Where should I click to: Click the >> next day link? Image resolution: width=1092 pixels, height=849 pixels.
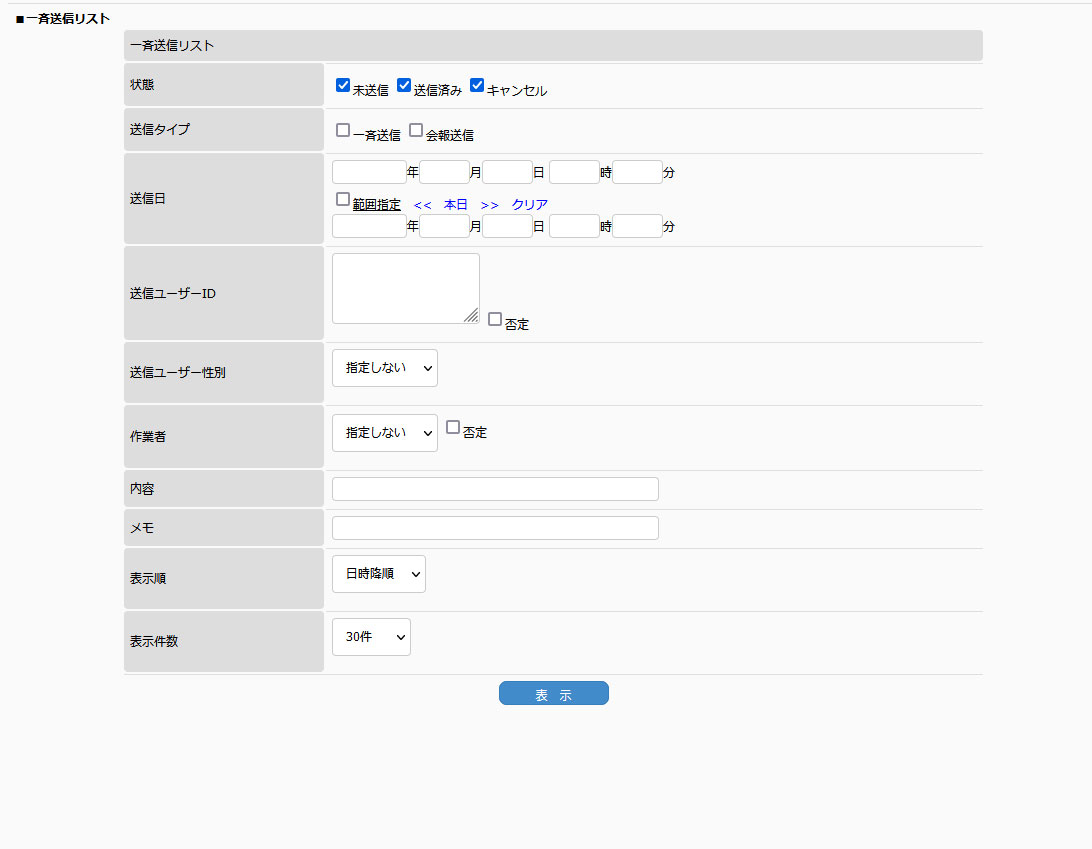pyautogui.click(x=489, y=205)
